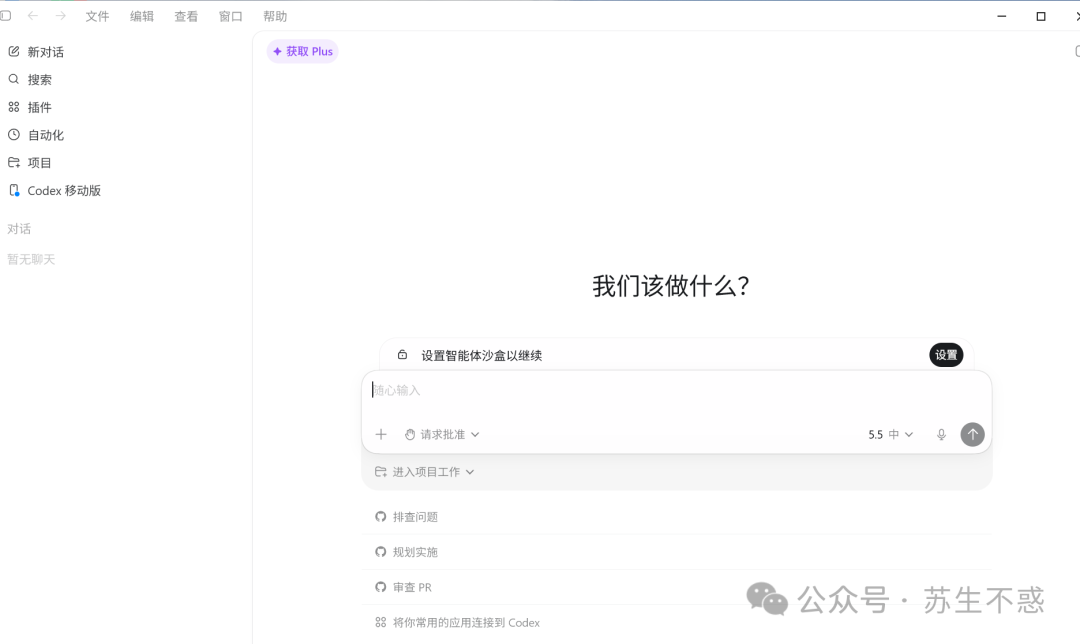Expand the 进入项目工作 dropdown
The image size is (1080, 644).
(x=424, y=472)
